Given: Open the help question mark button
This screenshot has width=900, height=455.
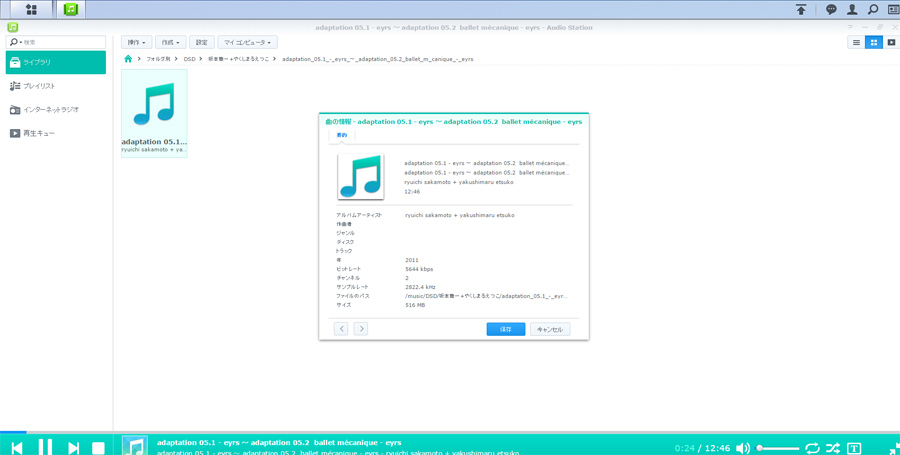Looking at the screenshot, I should coord(849,28).
